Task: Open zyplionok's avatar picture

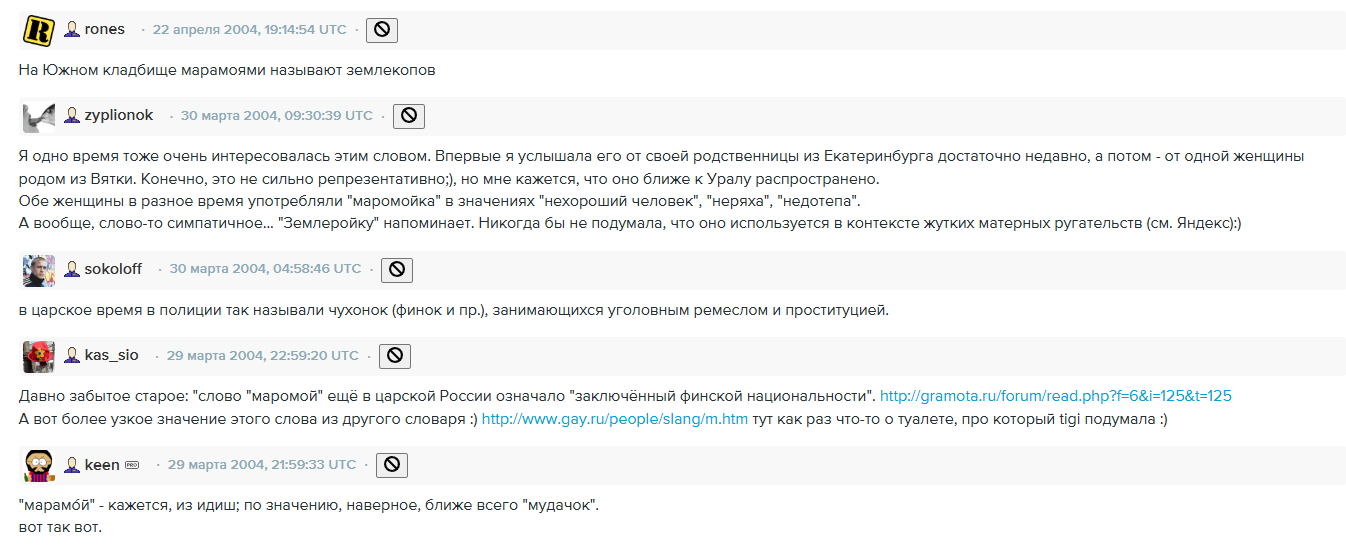Action: [x=38, y=117]
